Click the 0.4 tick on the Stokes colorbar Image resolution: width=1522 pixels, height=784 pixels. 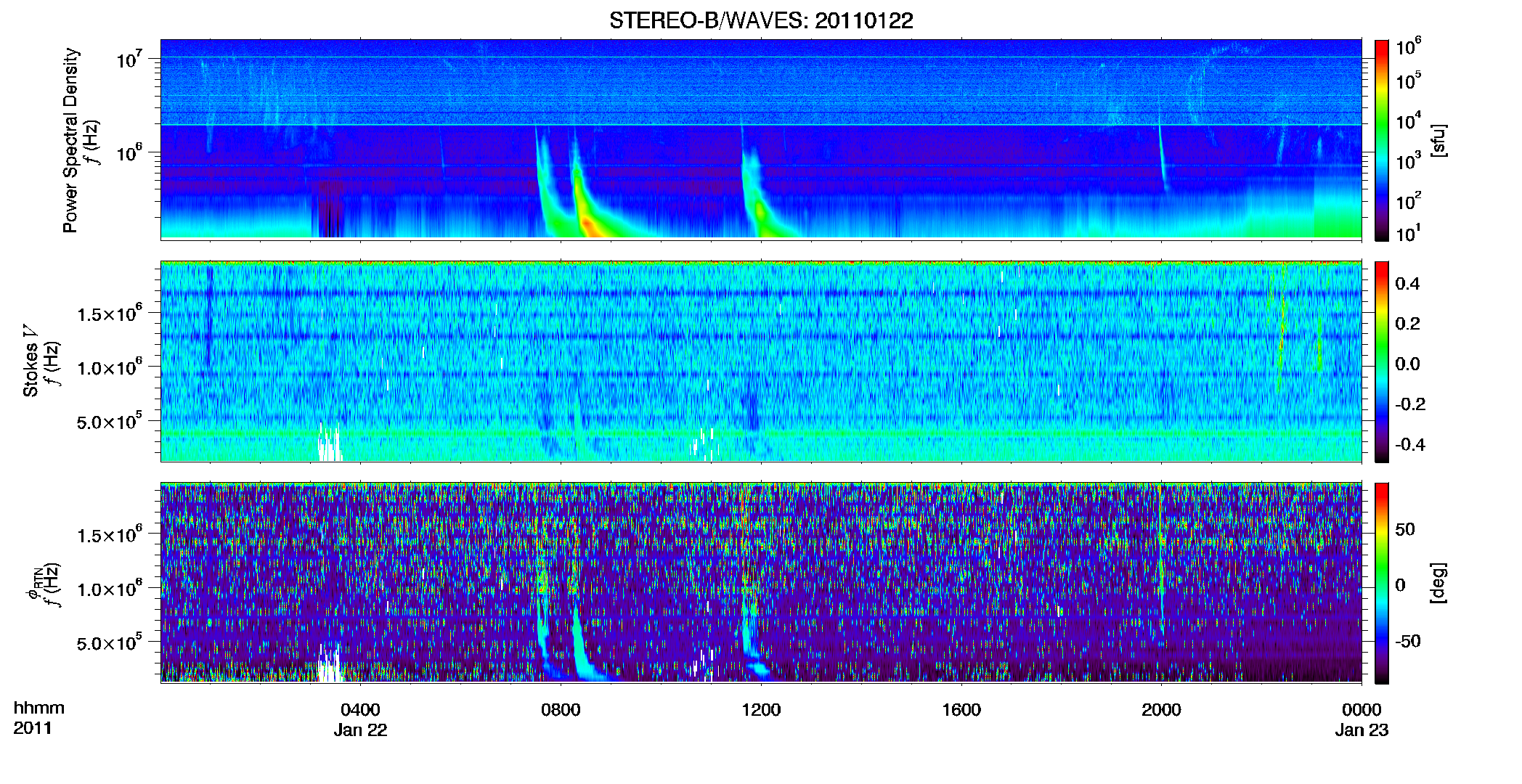coord(1407,284)
